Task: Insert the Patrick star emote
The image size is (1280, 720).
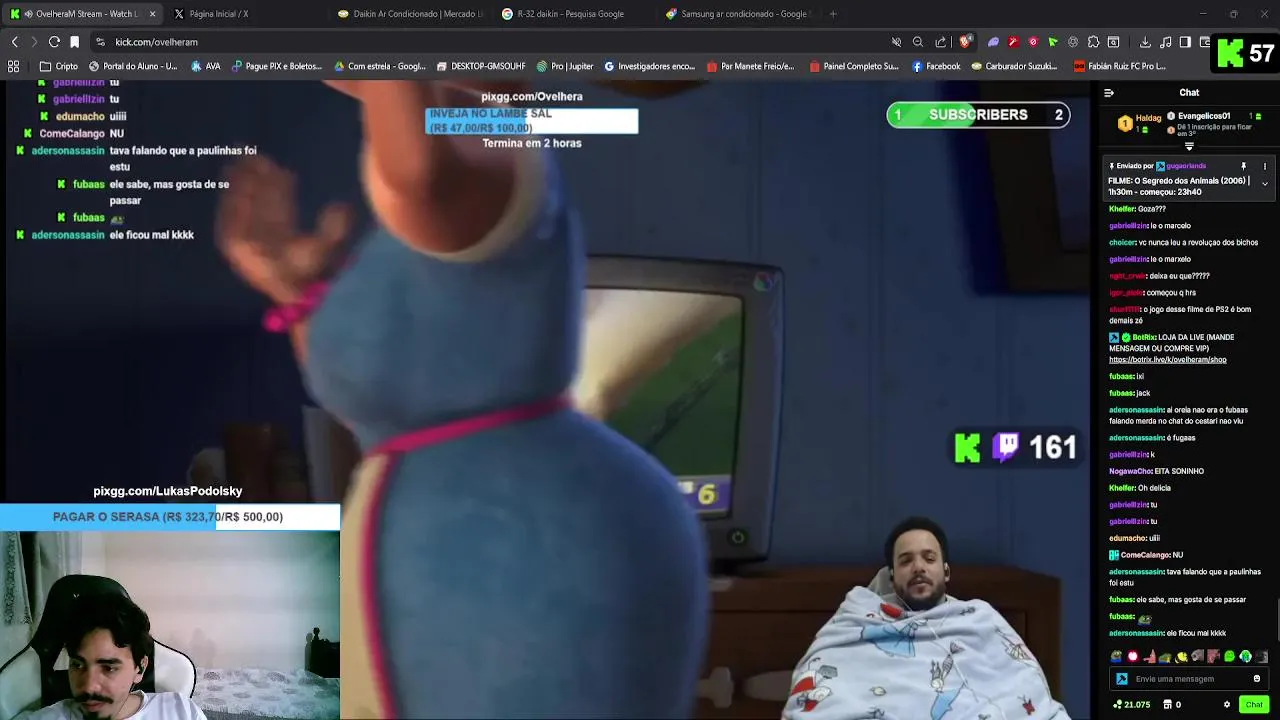Action: [x=1149, y=657]
